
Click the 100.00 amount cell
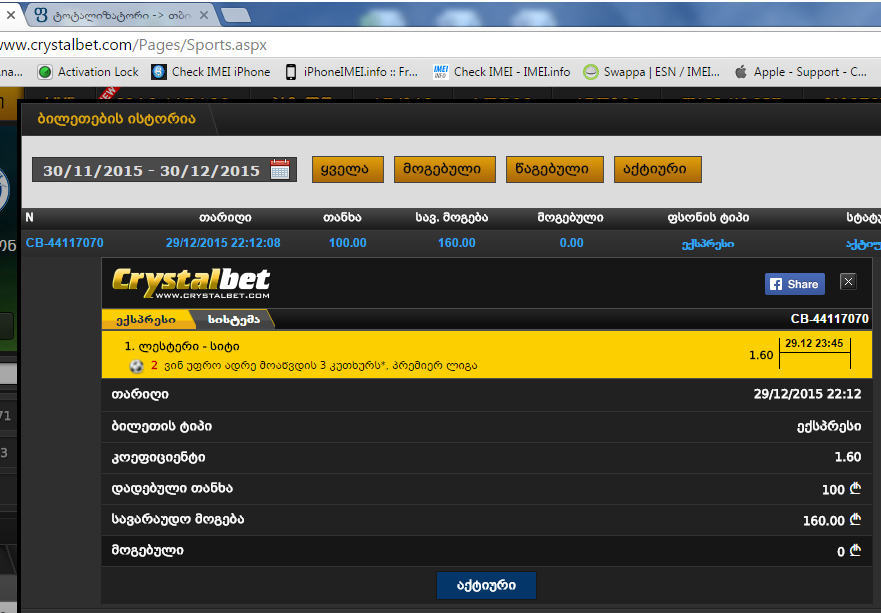pyautogui.click(x=348, y=243)
